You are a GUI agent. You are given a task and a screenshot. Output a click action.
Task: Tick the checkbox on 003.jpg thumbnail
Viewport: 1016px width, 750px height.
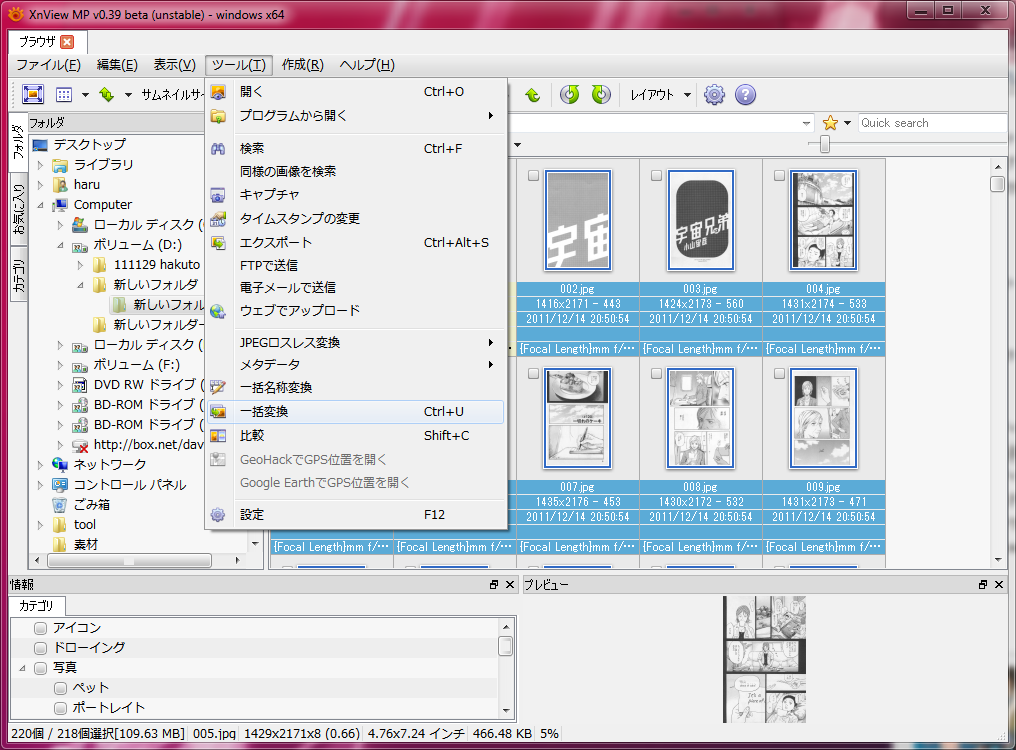656,176
